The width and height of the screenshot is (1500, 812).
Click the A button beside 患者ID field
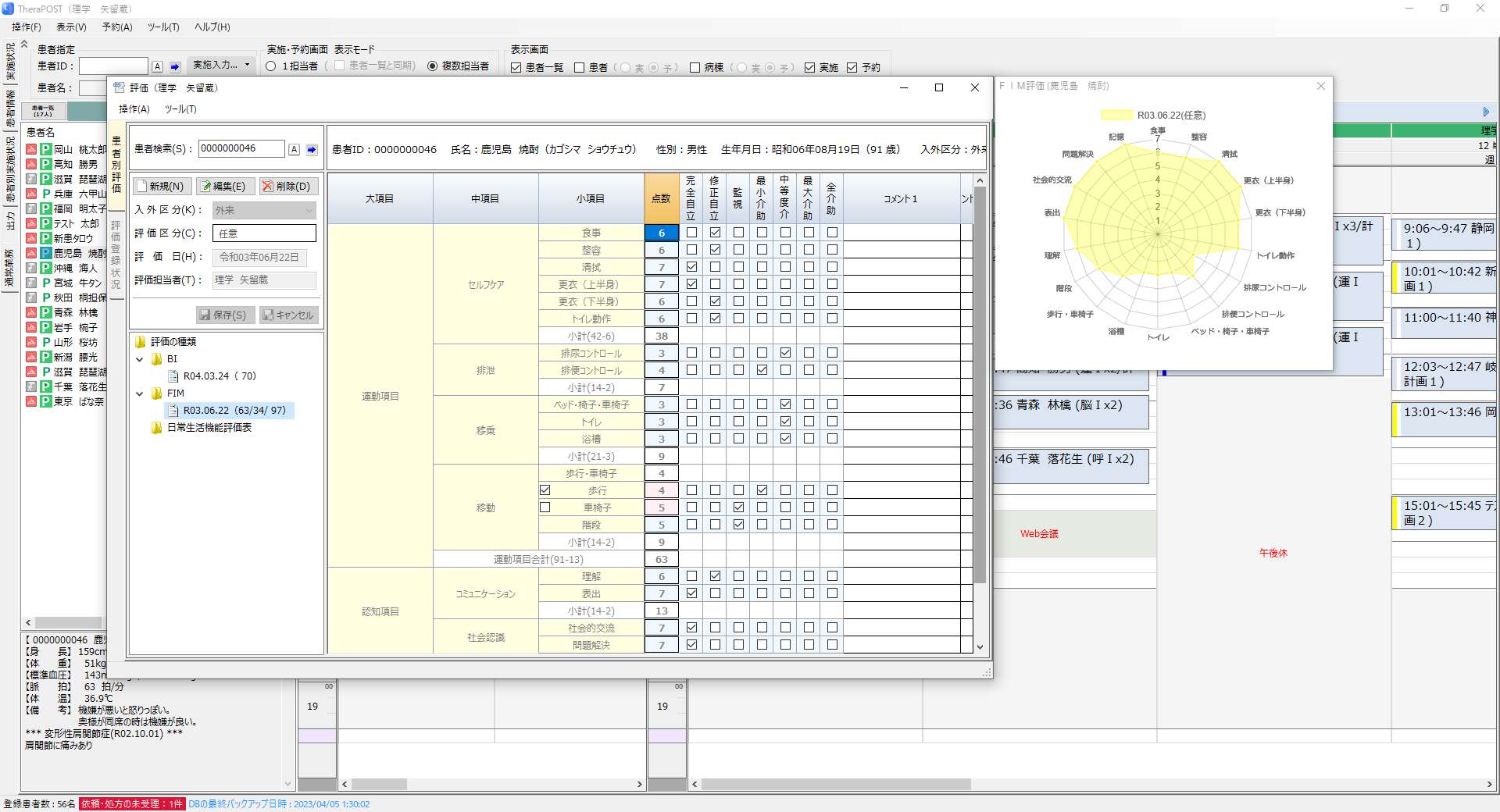158,67
